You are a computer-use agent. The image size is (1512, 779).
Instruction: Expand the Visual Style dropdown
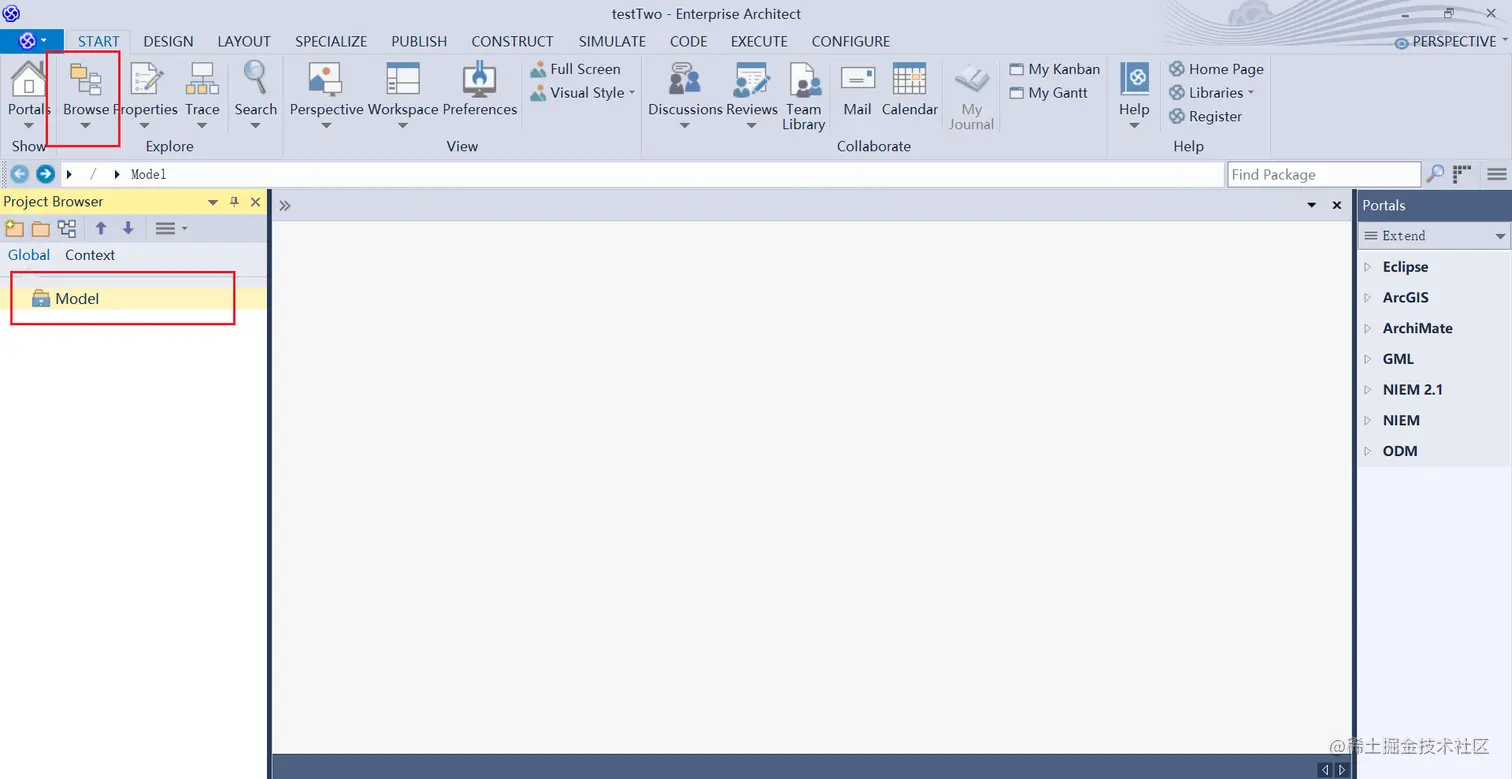click(632, 93)
